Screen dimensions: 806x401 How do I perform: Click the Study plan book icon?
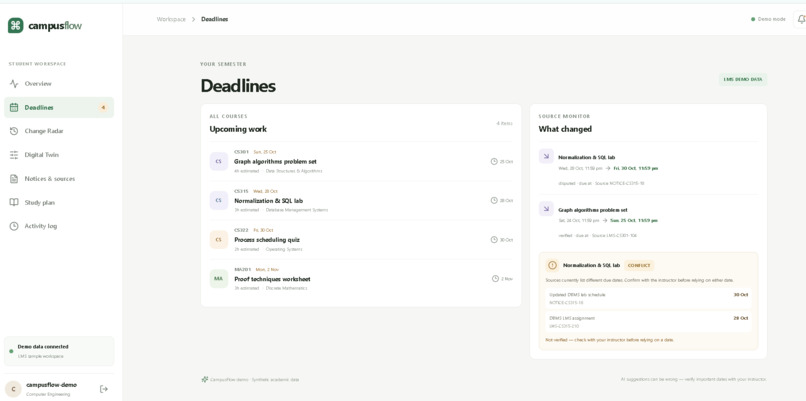pyautogui.click(x=14, y=203)
